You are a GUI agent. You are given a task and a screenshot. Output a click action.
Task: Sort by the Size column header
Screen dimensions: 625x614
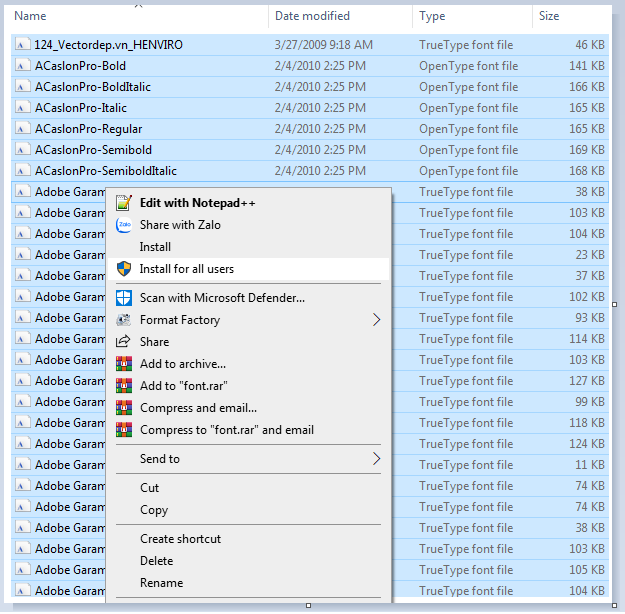(x=549, y=16)
